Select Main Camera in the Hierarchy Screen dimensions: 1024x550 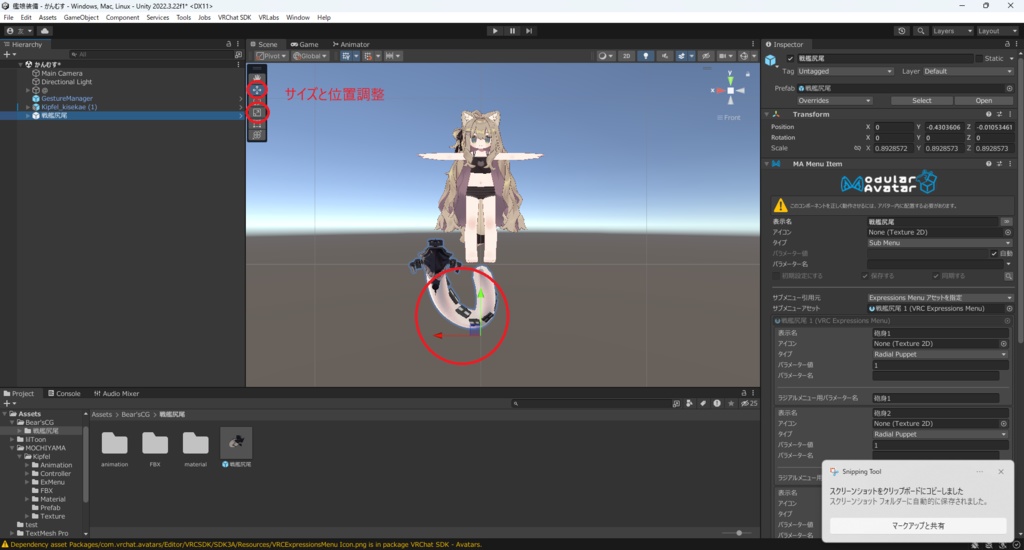click(x=61, y=73)
